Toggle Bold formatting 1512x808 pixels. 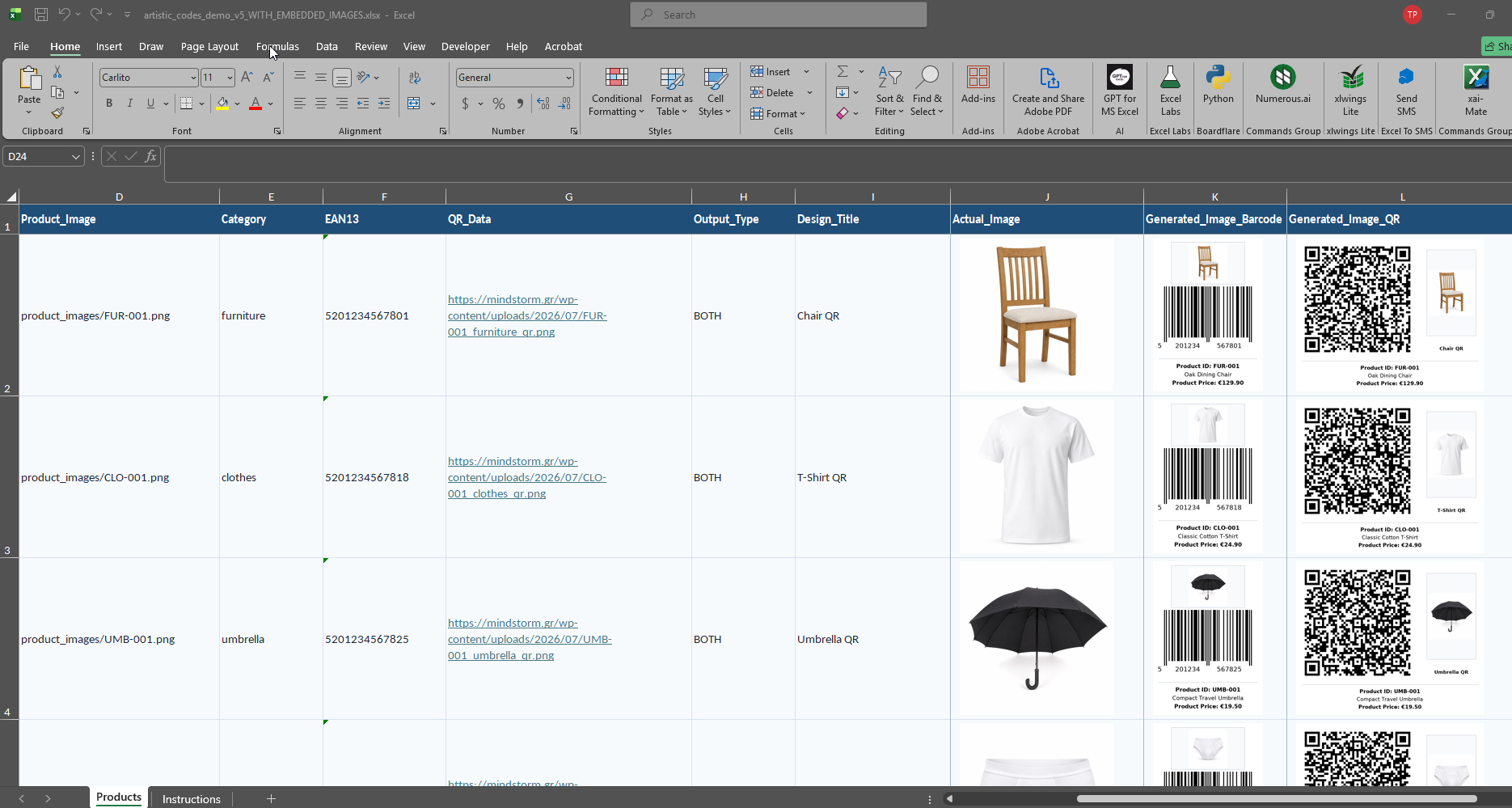[x=109, y=104]
